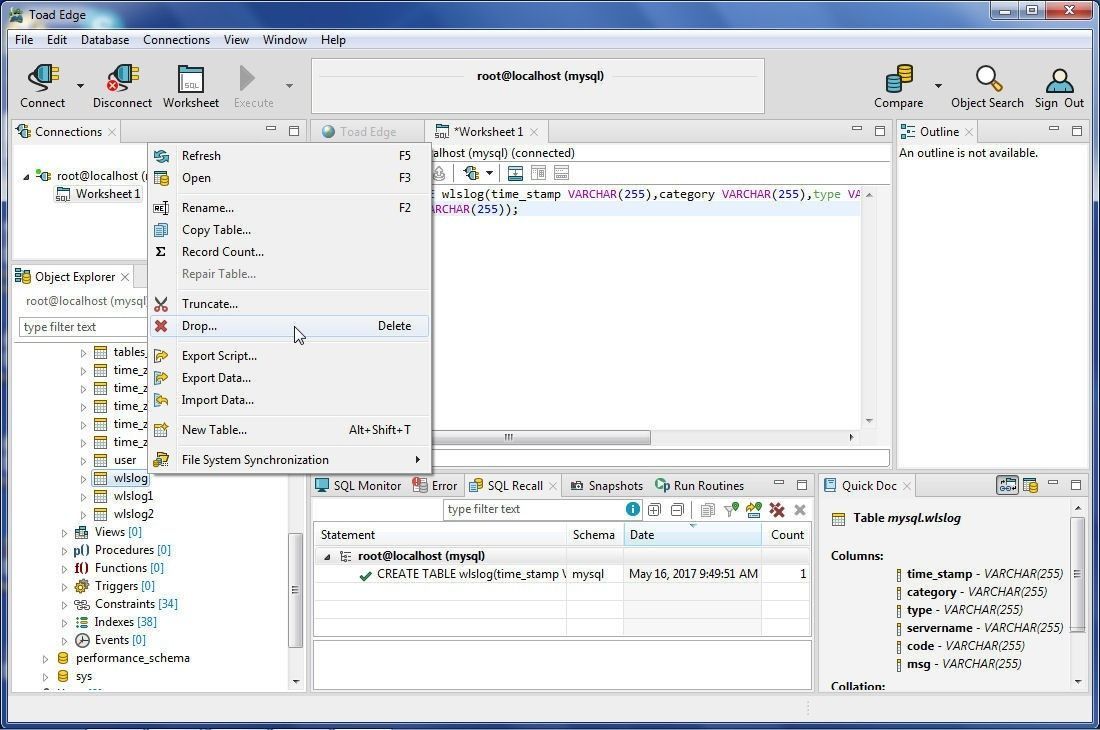The height and width of the screenshot is (730, 1100).
Task: Click the Object Explorer filter text field
Action: (x=83, y=327)
